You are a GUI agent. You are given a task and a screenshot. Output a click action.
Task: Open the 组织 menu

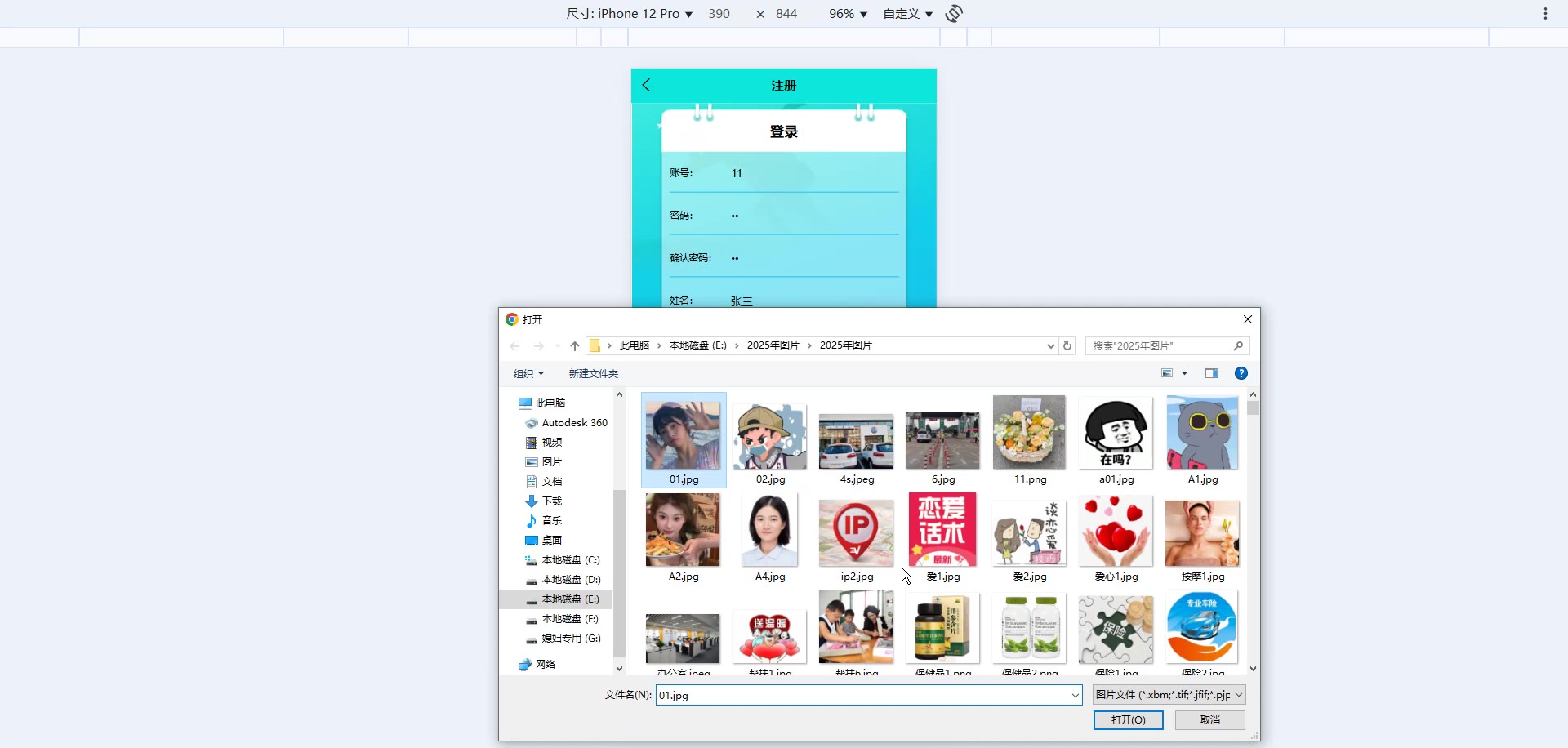528,374
